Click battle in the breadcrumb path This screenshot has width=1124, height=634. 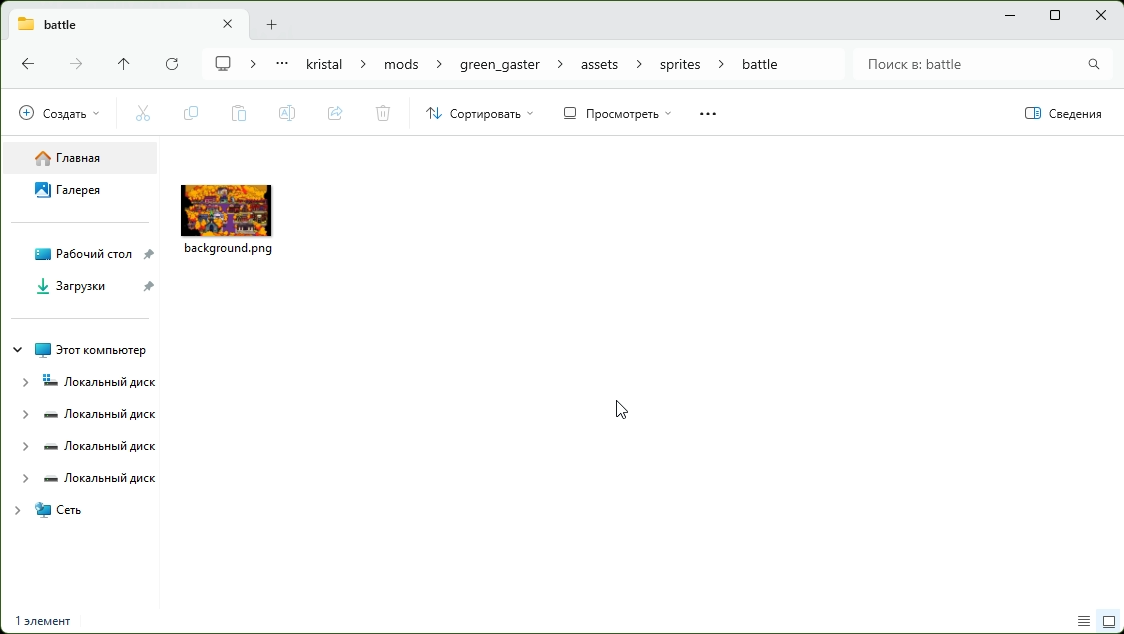coord(760,64)
